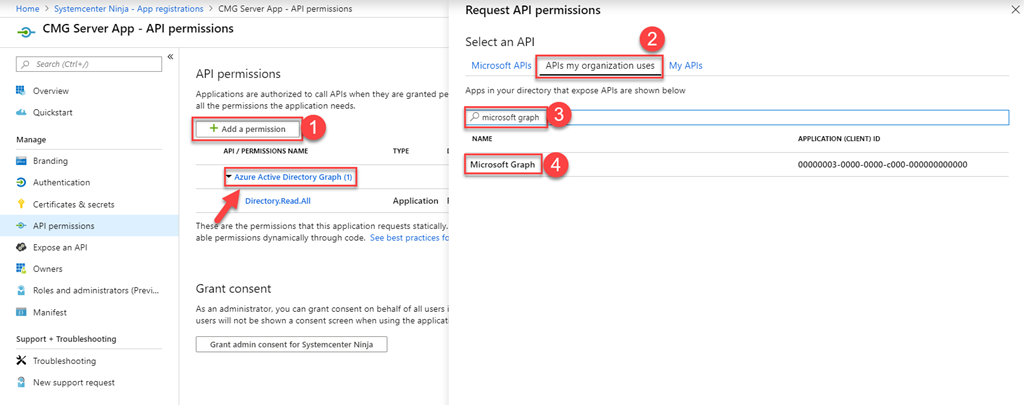
Task: Click the Add a permission button
Action: [x=247, y=129]
